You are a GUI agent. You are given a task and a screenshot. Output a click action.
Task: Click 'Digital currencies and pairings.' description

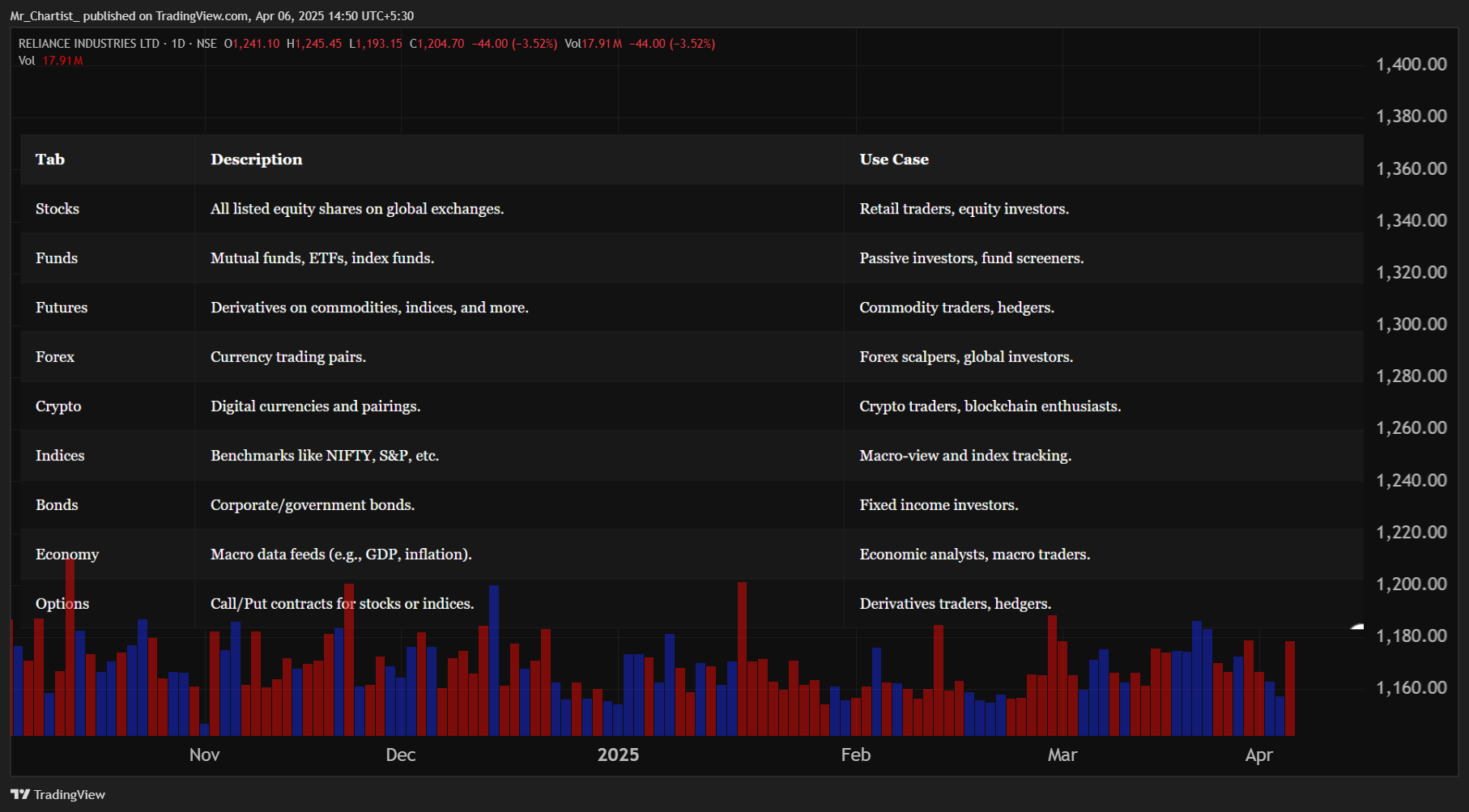click(316, 406)
